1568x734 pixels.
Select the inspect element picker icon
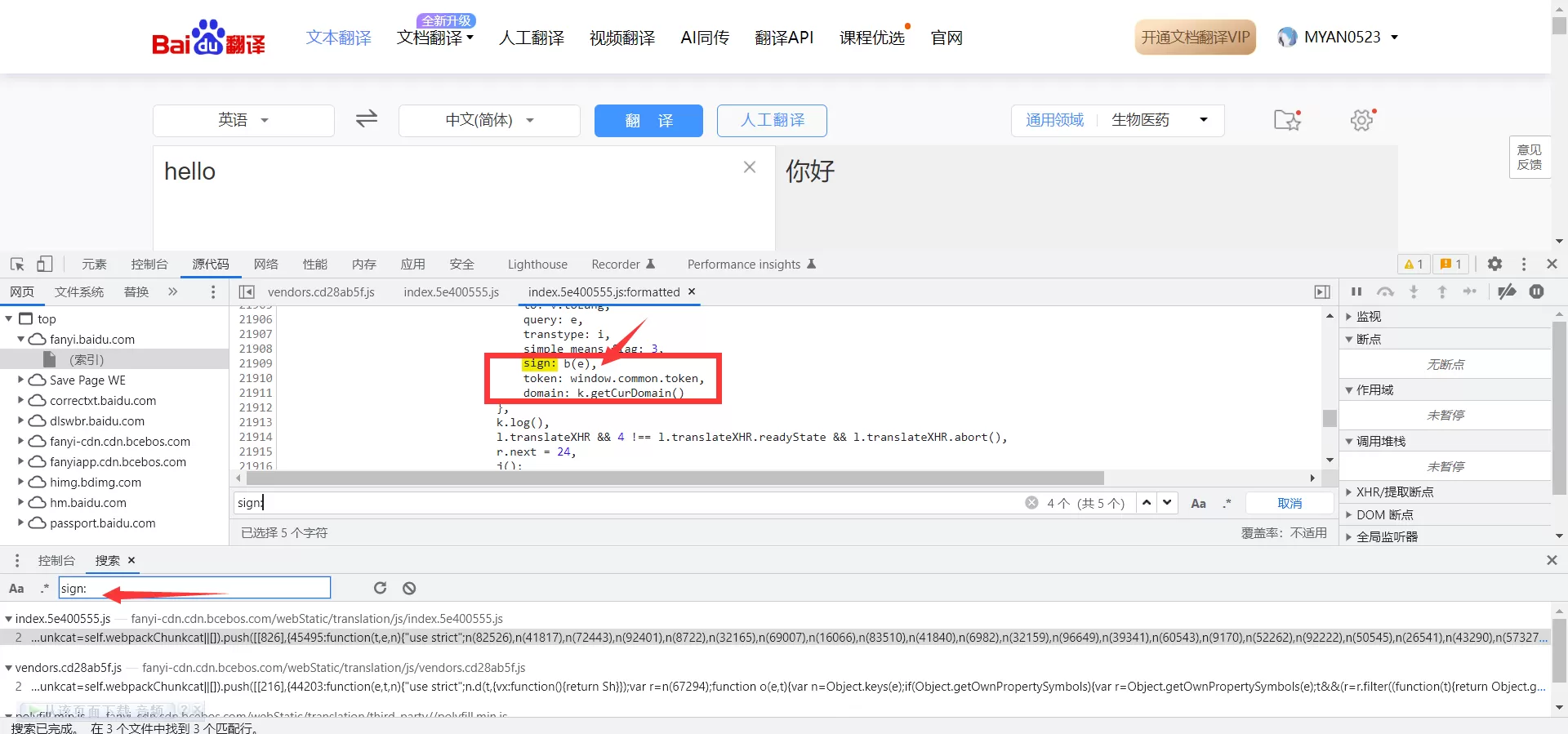click(x=17, y=264)
